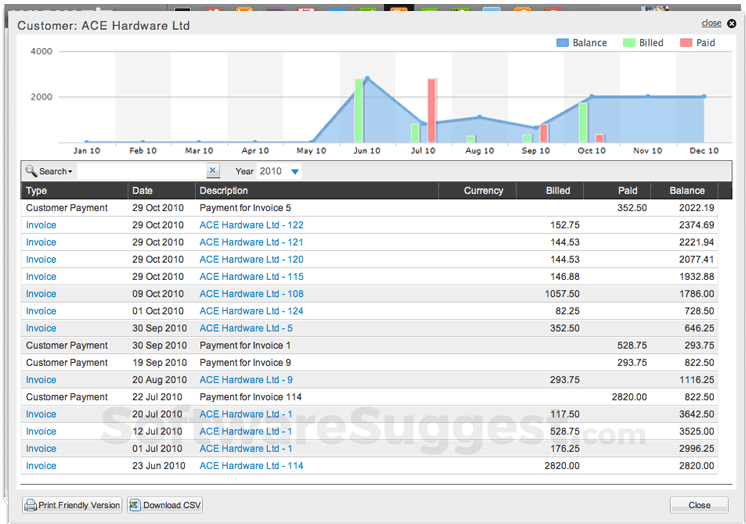This screenshot has width=746, height=524.
Task: Select 'Payment for Invoice 5' text
Action: 245,208
